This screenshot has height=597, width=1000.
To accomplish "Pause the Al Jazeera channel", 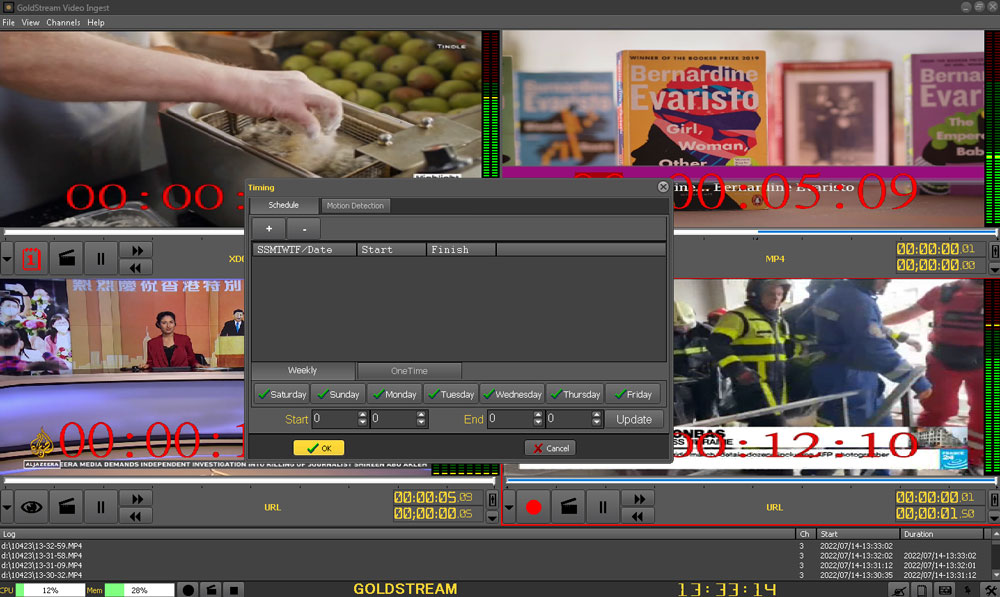I will (x=101, y=507).
